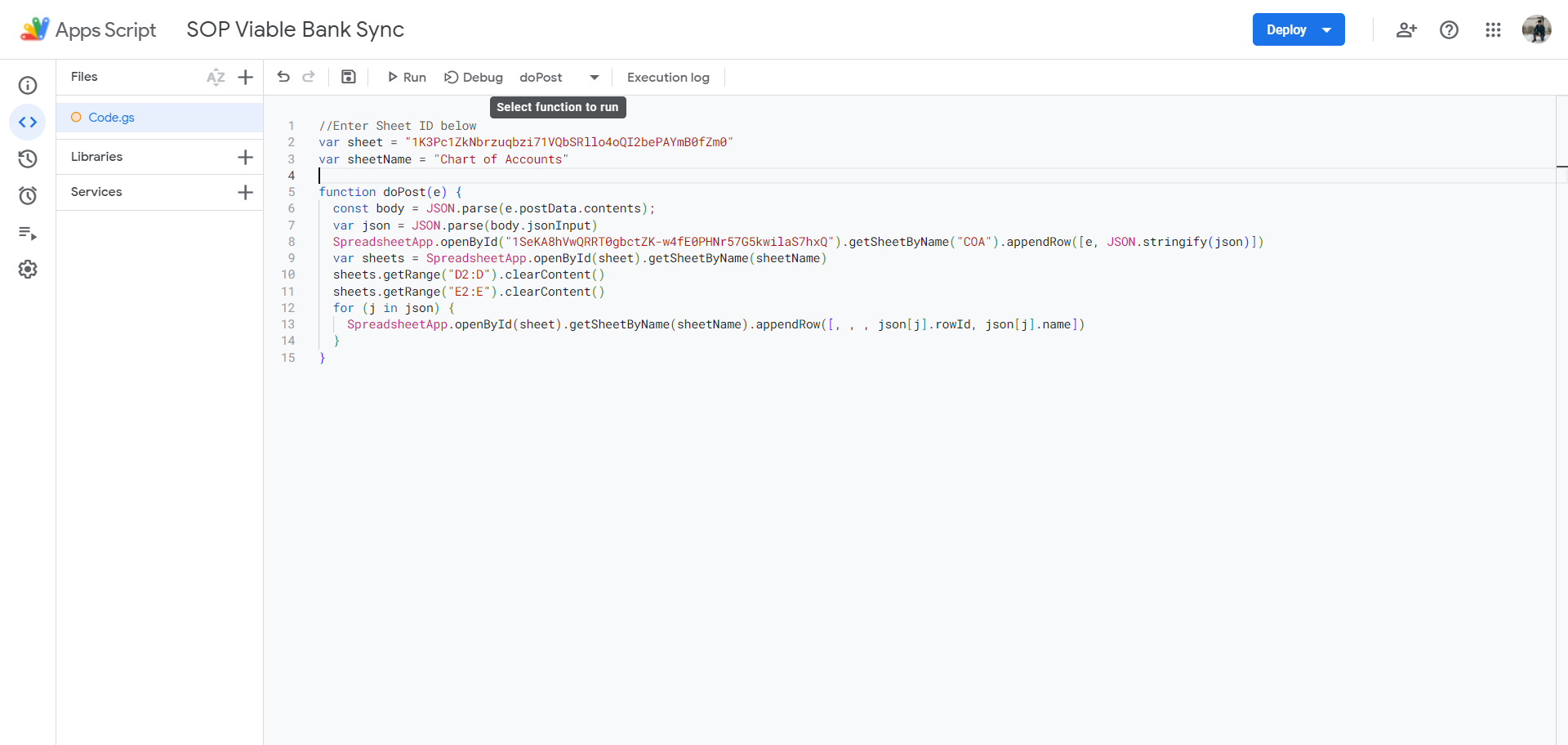Screen dimensions: 1568x745
Task: Add a library with plus icon
Action: [x=245, y=157]
